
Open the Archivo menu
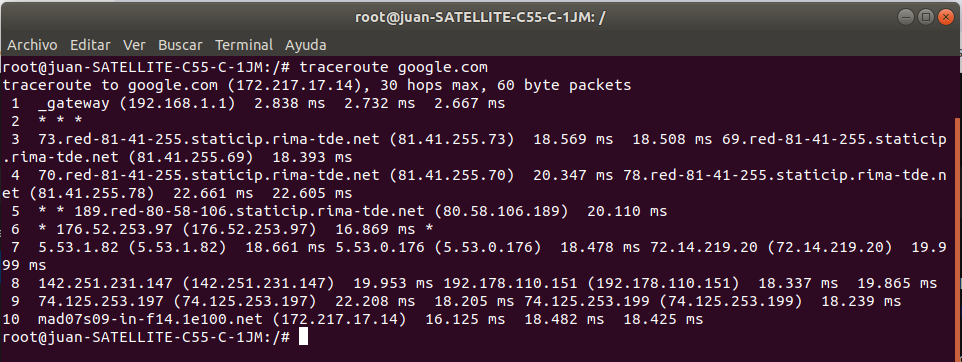point(32,45)
